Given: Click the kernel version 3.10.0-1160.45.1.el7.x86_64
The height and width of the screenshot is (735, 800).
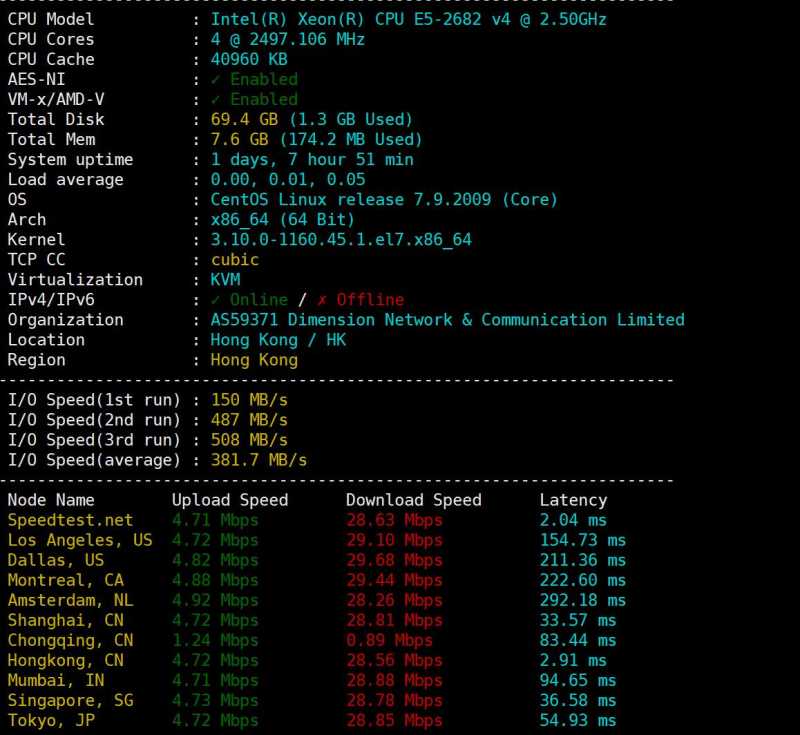Looking at the screenshot, I should pyautogui.click(x=341, y=239).
